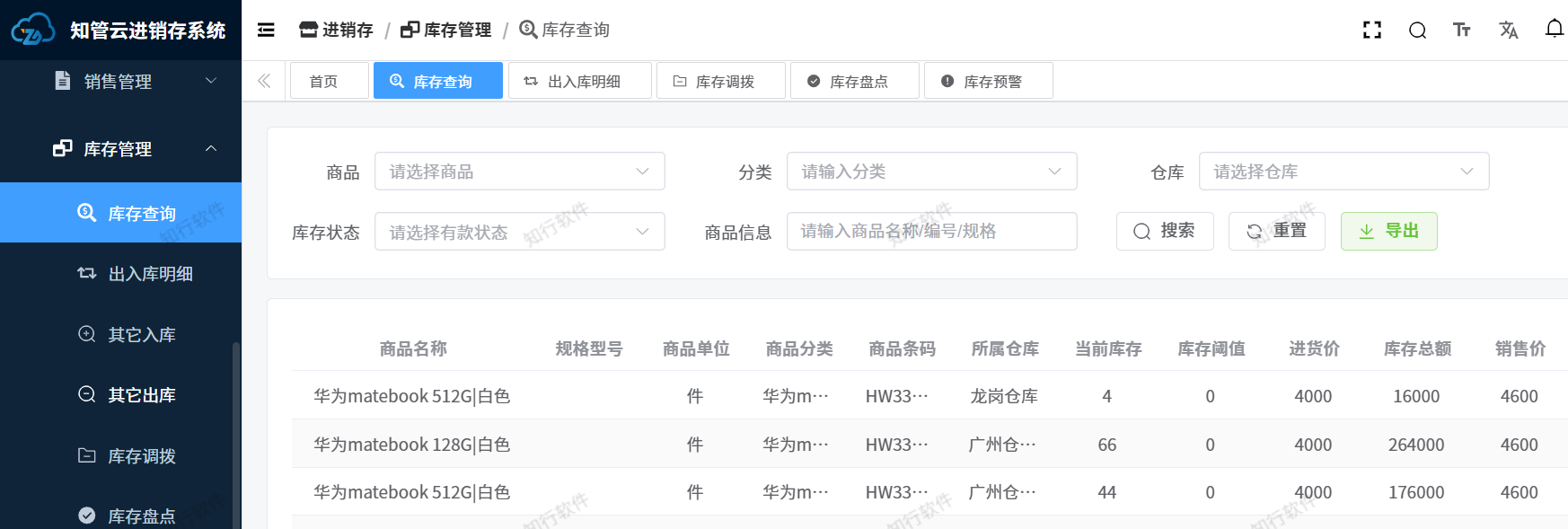
Task: Open the 商品 selection dropdown
Action: pyautogui.click(x=519, y=172)
